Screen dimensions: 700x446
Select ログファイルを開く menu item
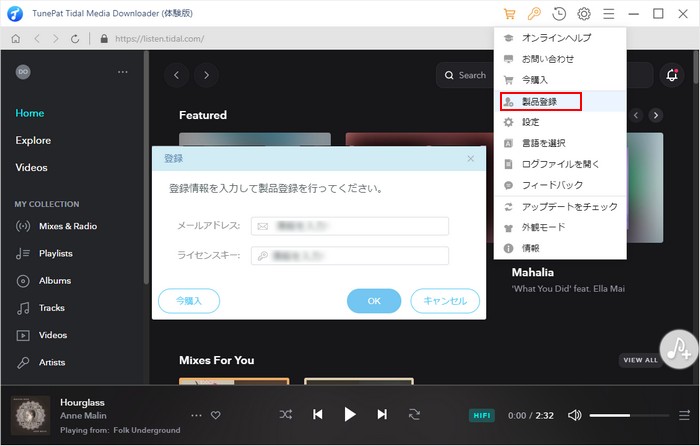pyautogui.click(x=560, y=164)
